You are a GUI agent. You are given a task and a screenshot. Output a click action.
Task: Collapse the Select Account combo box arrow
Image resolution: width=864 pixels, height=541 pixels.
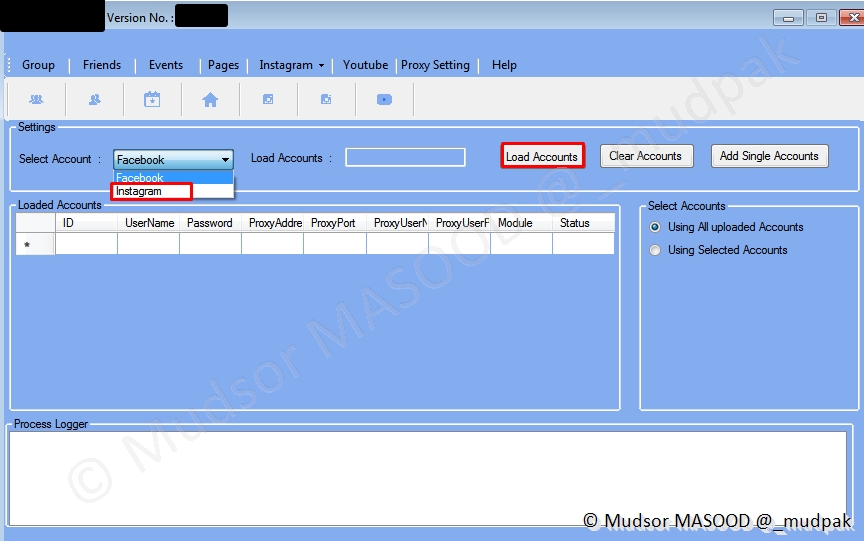(225, 160)
